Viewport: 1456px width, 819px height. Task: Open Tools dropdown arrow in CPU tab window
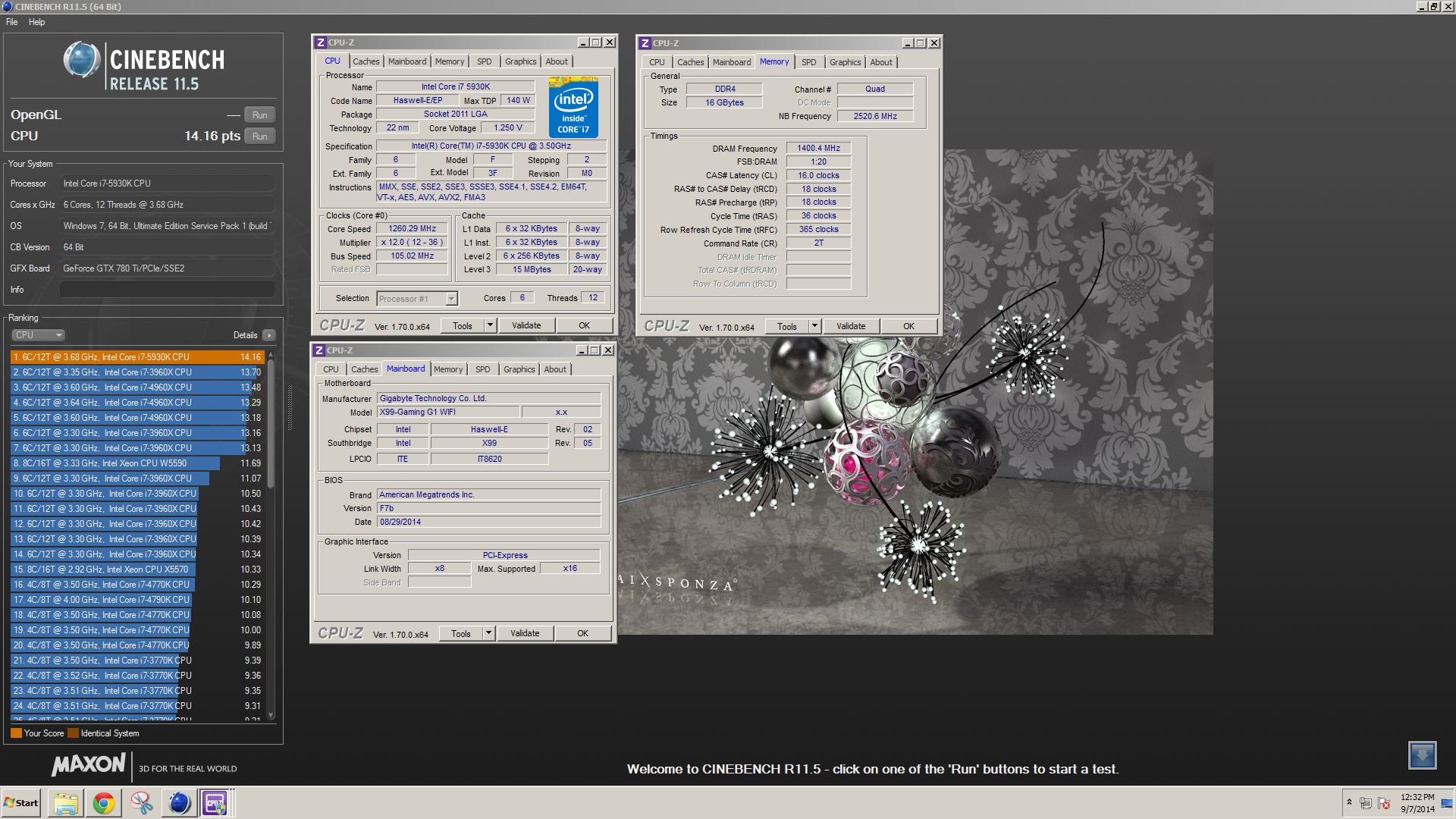490,325
